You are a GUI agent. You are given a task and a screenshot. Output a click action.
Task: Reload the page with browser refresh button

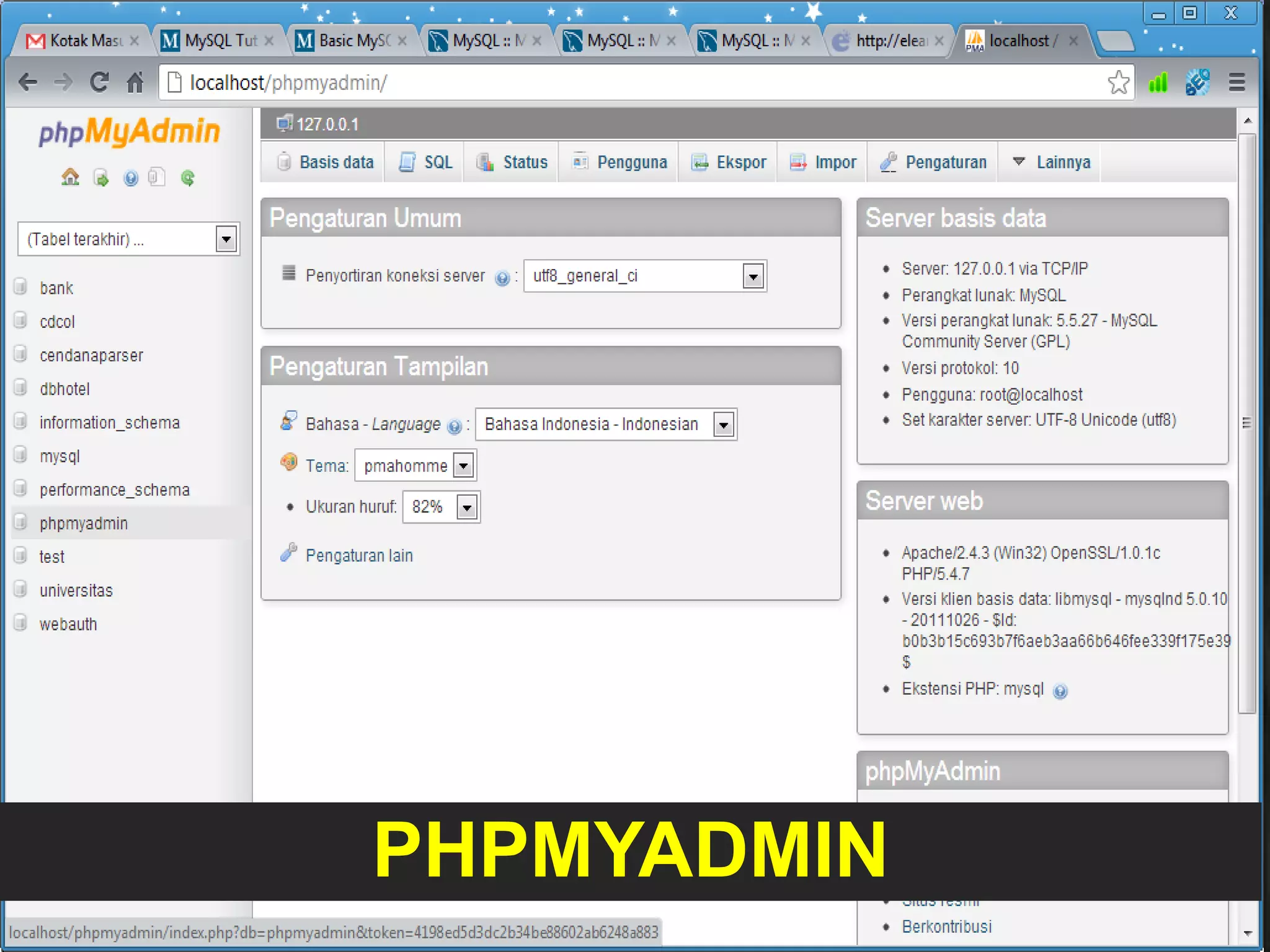coord(99,82)
